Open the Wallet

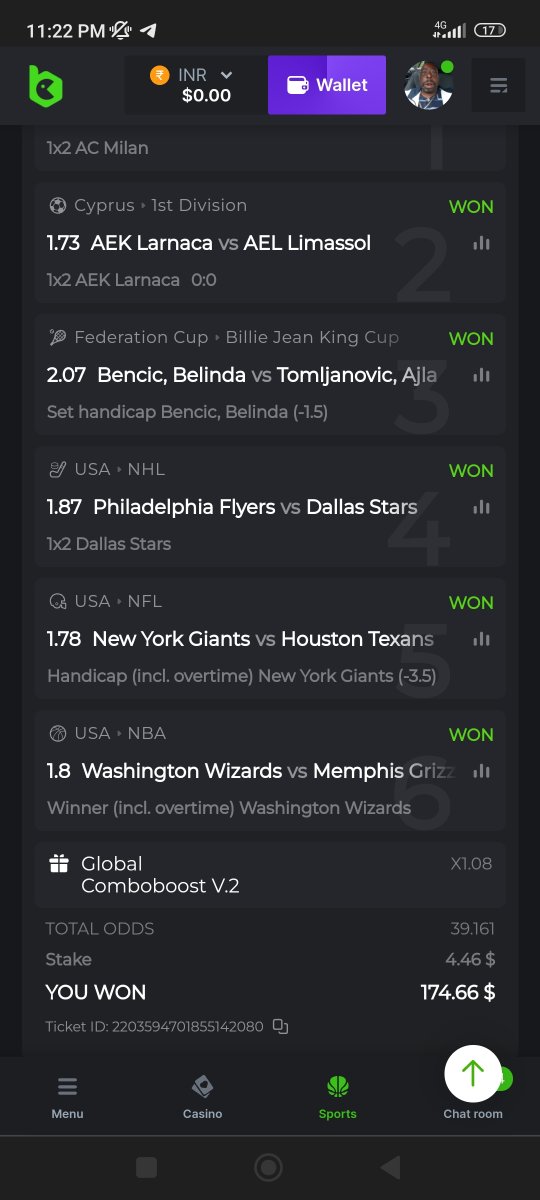[x=327, y=85]
